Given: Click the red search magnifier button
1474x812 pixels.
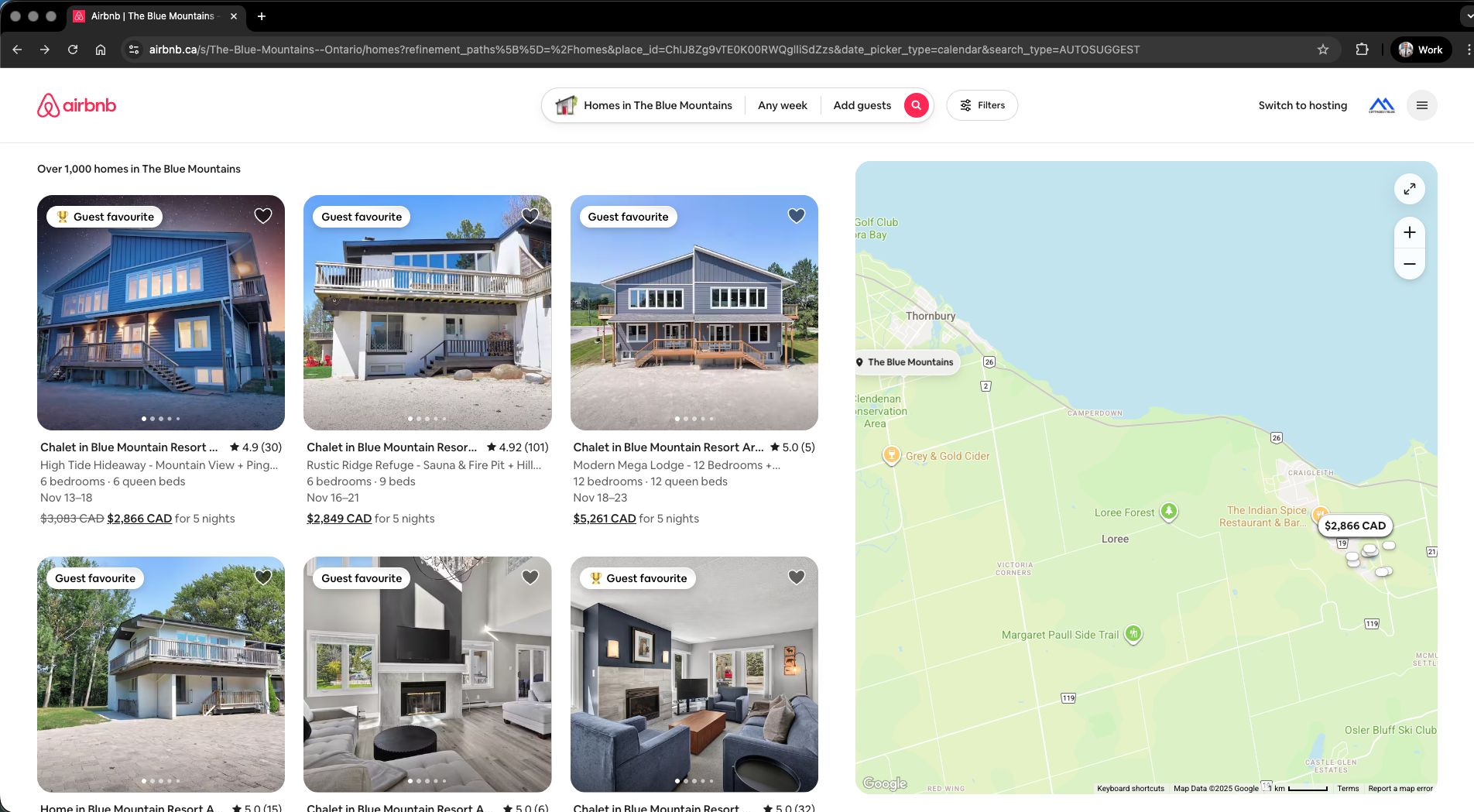Looking at the screenshot, I should 916,105.
